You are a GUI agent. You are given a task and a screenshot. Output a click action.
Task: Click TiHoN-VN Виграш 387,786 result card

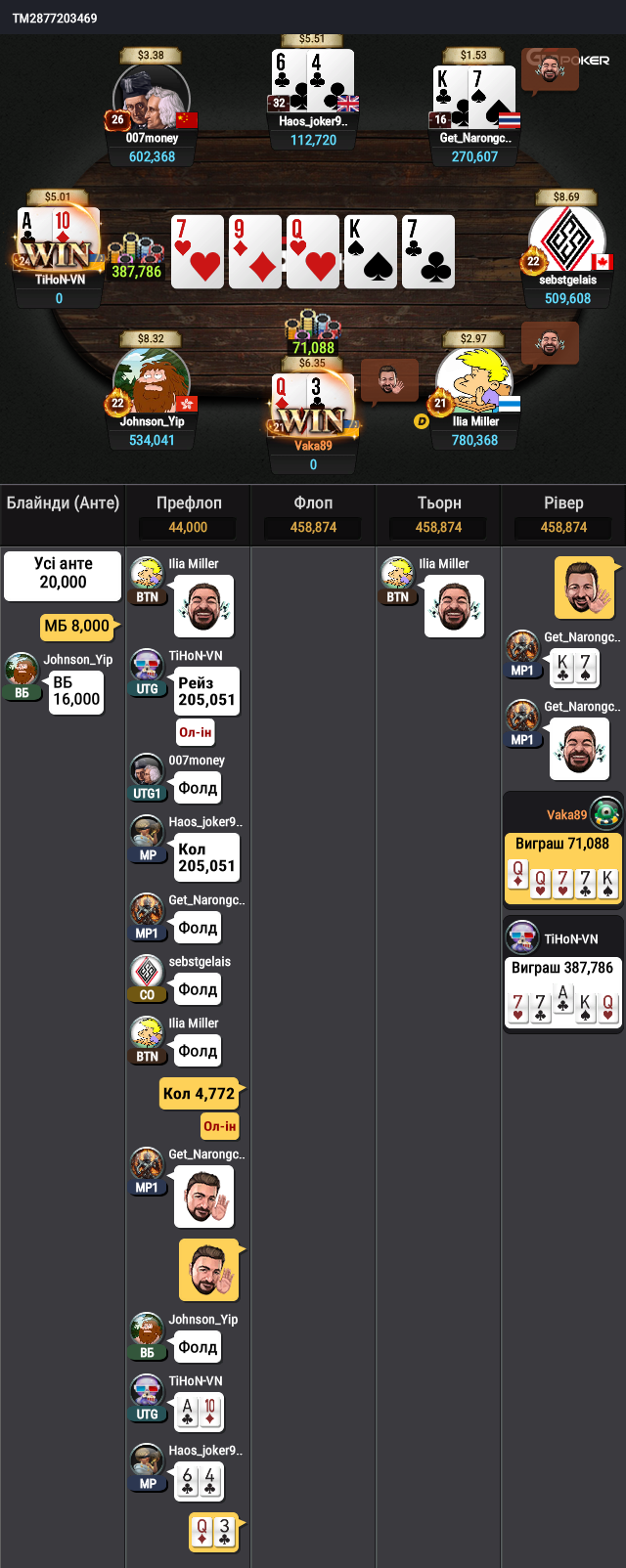coord(563,974)
